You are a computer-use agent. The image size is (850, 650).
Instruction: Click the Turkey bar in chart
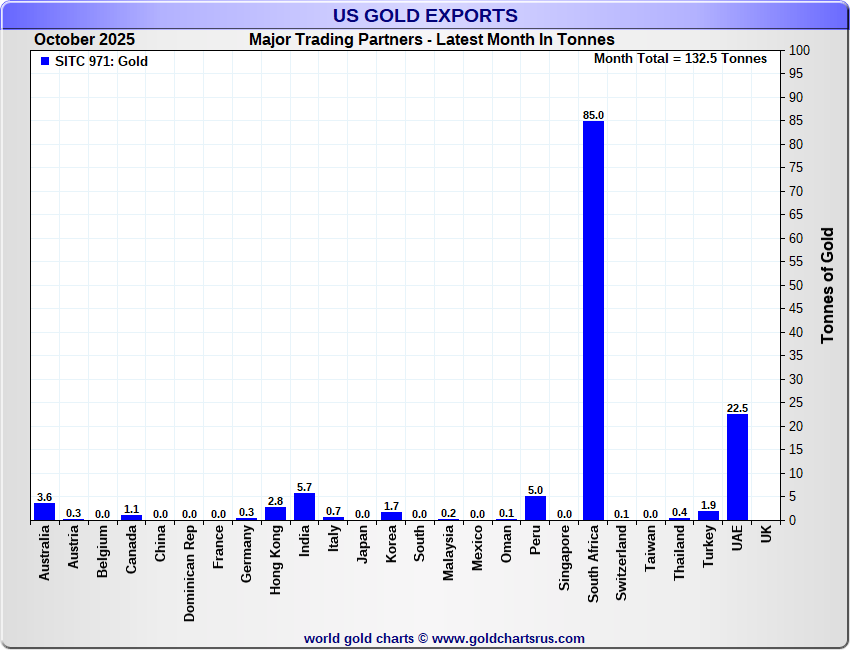pyautogui.click(x=709, y=516)
